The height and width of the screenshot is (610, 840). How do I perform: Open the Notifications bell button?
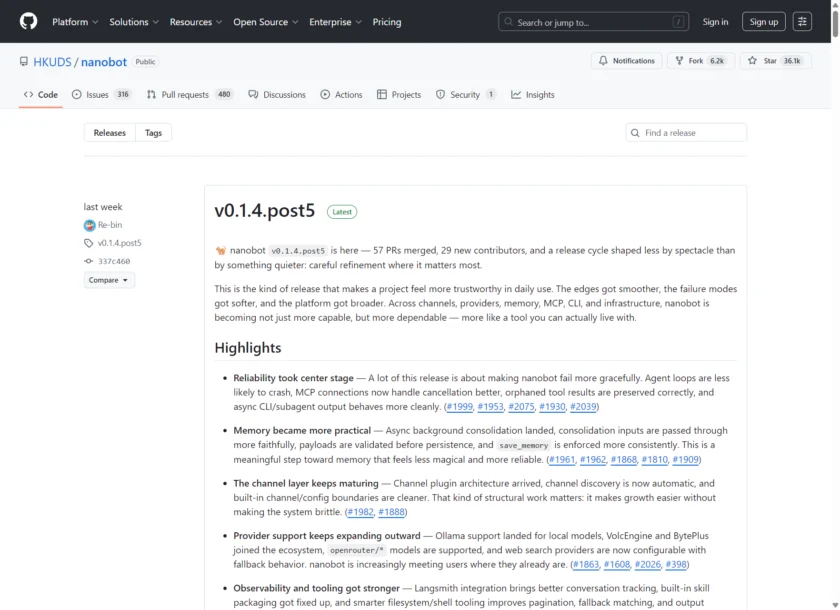pos(626,61)
